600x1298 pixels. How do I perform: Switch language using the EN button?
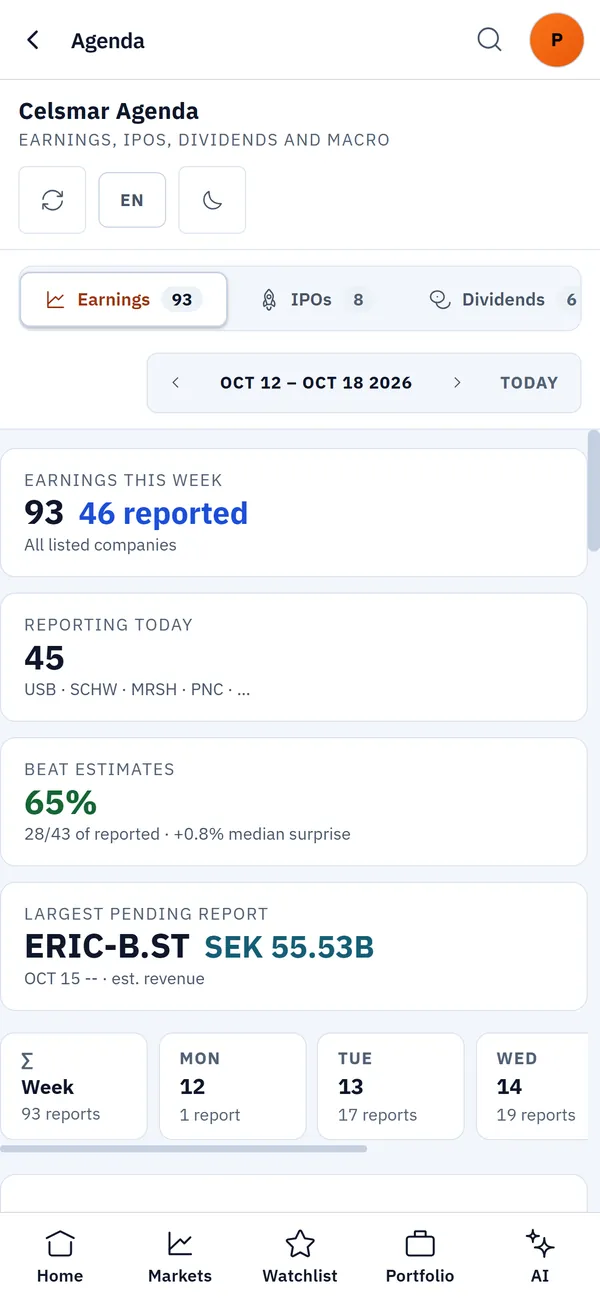click(x=132, y=200)
